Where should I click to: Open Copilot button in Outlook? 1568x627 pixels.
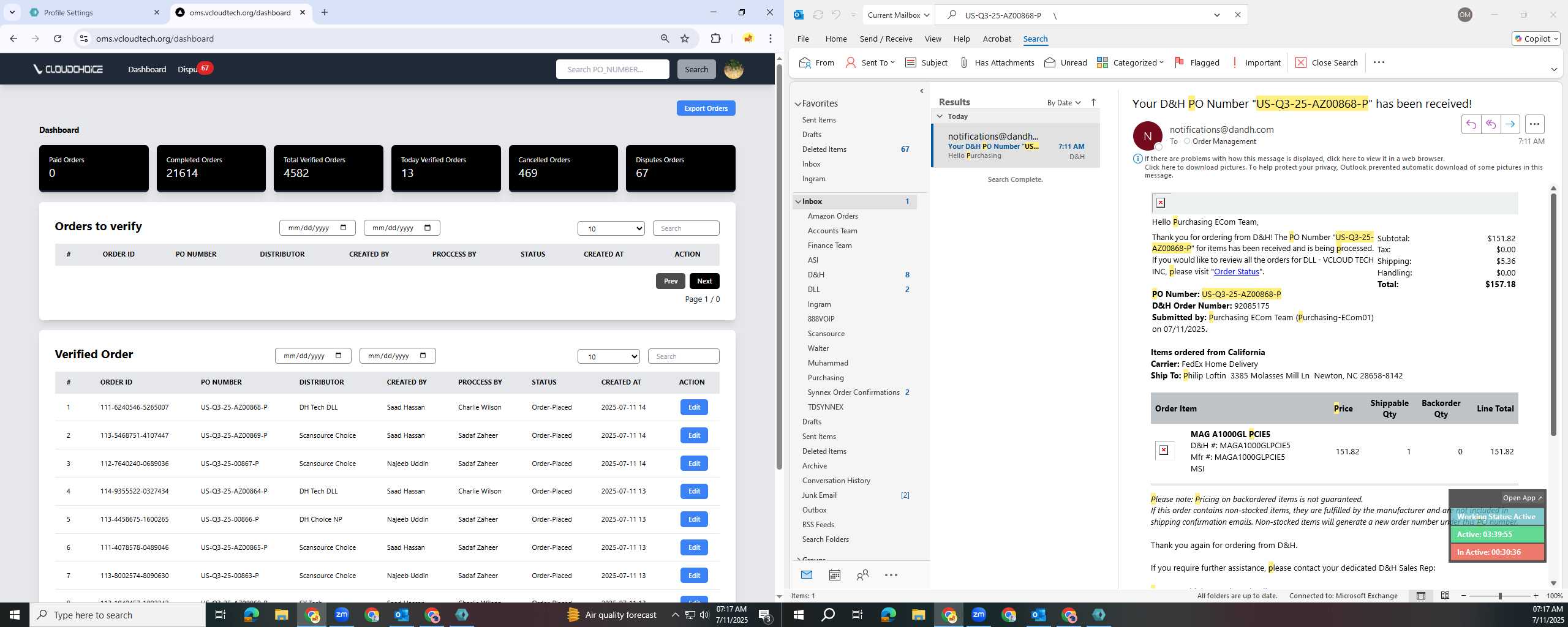[1536, 39]
